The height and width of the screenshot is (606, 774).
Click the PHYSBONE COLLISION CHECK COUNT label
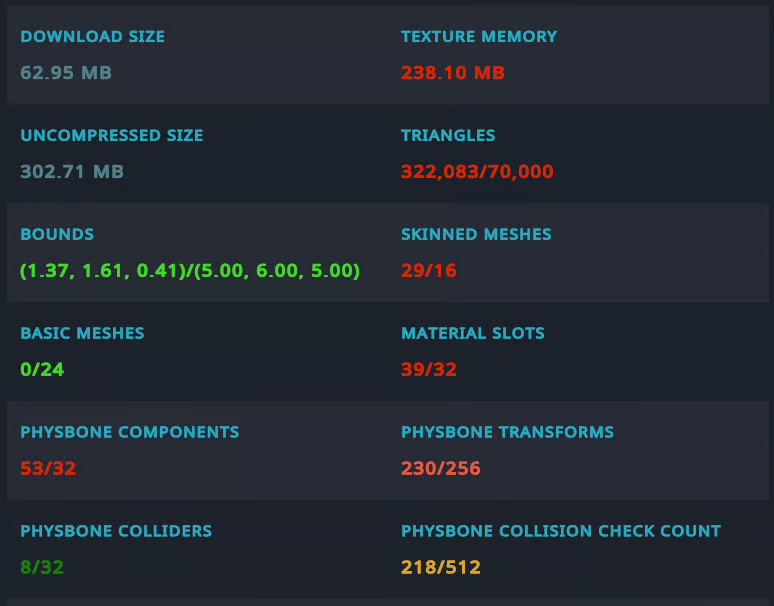pos(561,531)
